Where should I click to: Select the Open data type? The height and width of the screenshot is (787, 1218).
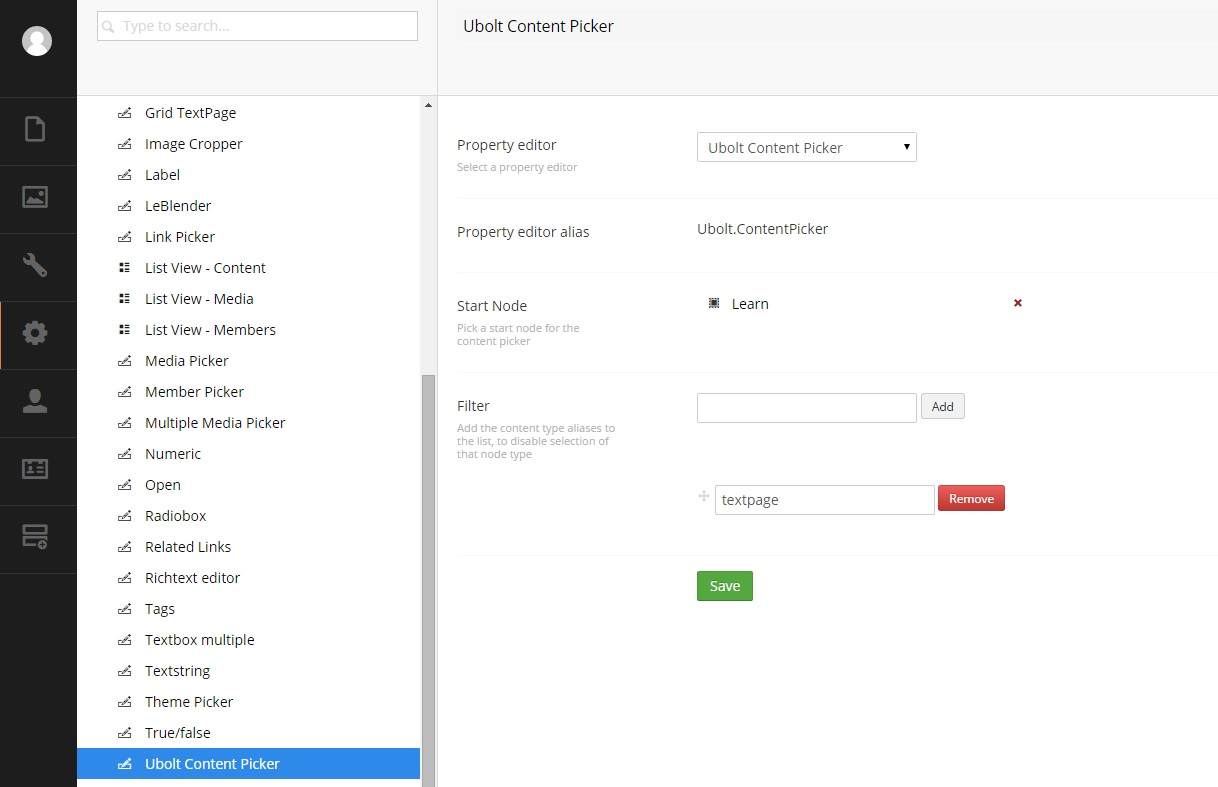163,485
